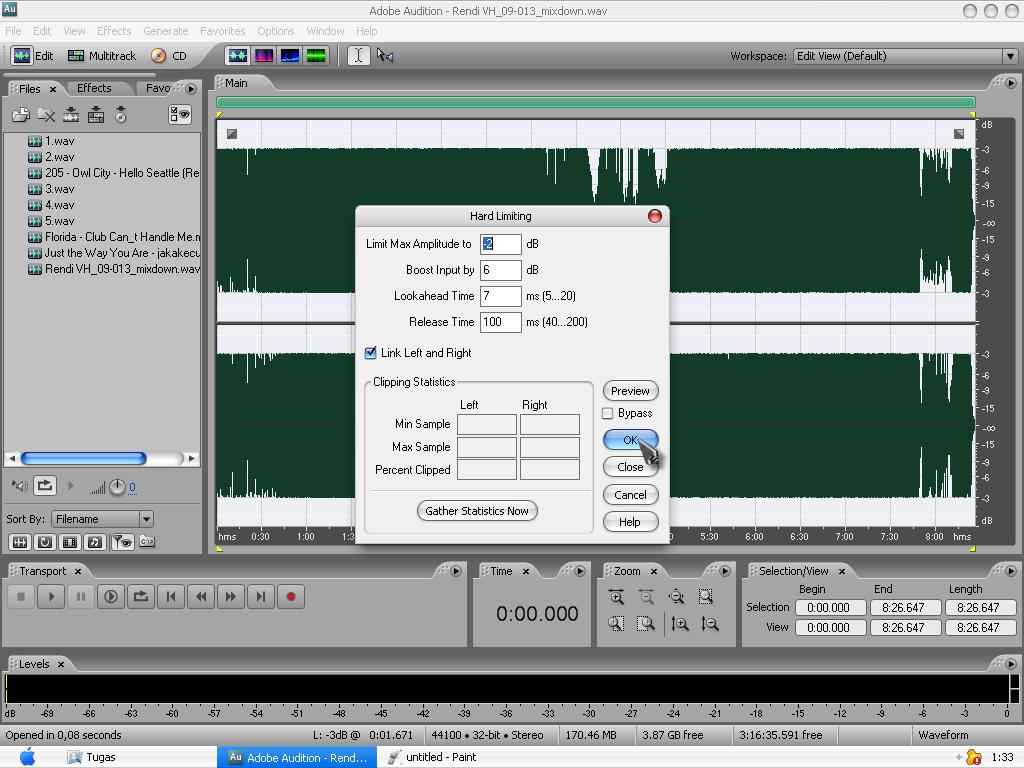
Task: Toggle show loop files filter button
Action: click(x=45, y=542)
